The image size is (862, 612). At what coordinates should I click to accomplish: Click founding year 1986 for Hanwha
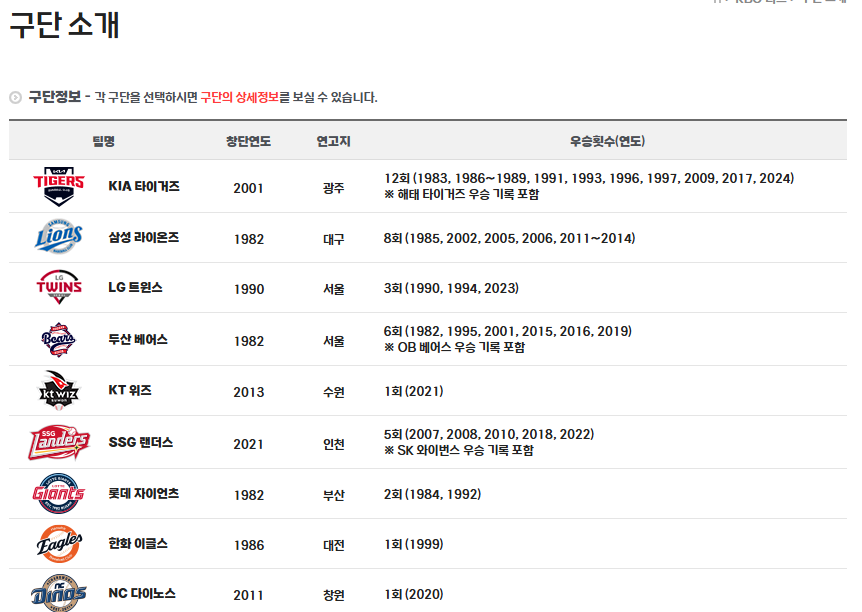[x=248, y=545]
